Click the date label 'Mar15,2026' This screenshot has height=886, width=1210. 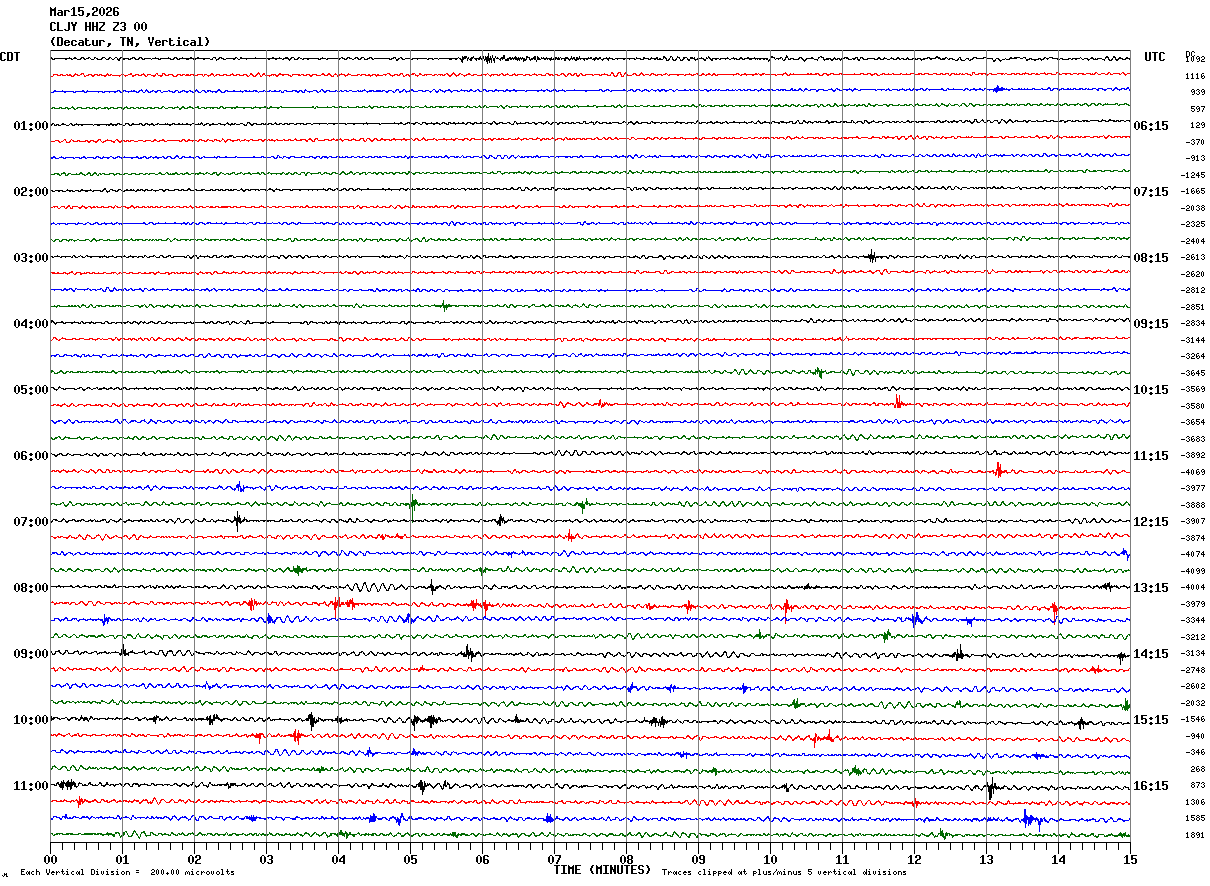click(x=84, y=12)
